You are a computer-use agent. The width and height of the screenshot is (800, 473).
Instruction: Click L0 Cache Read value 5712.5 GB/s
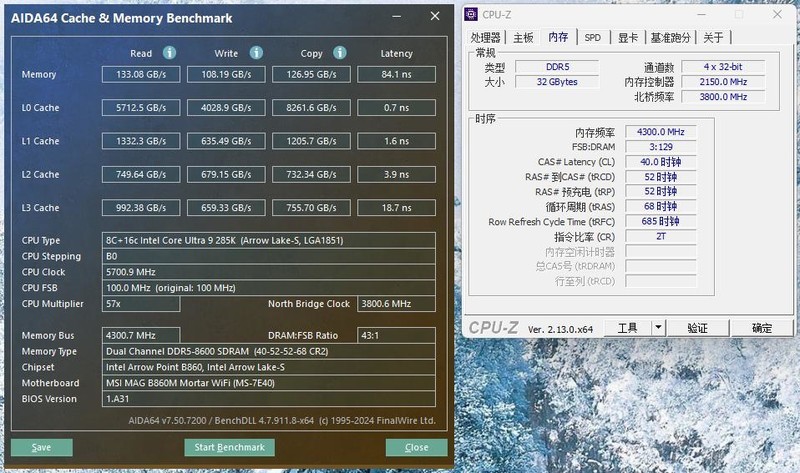pyautogui.click(x=141, y=108)
